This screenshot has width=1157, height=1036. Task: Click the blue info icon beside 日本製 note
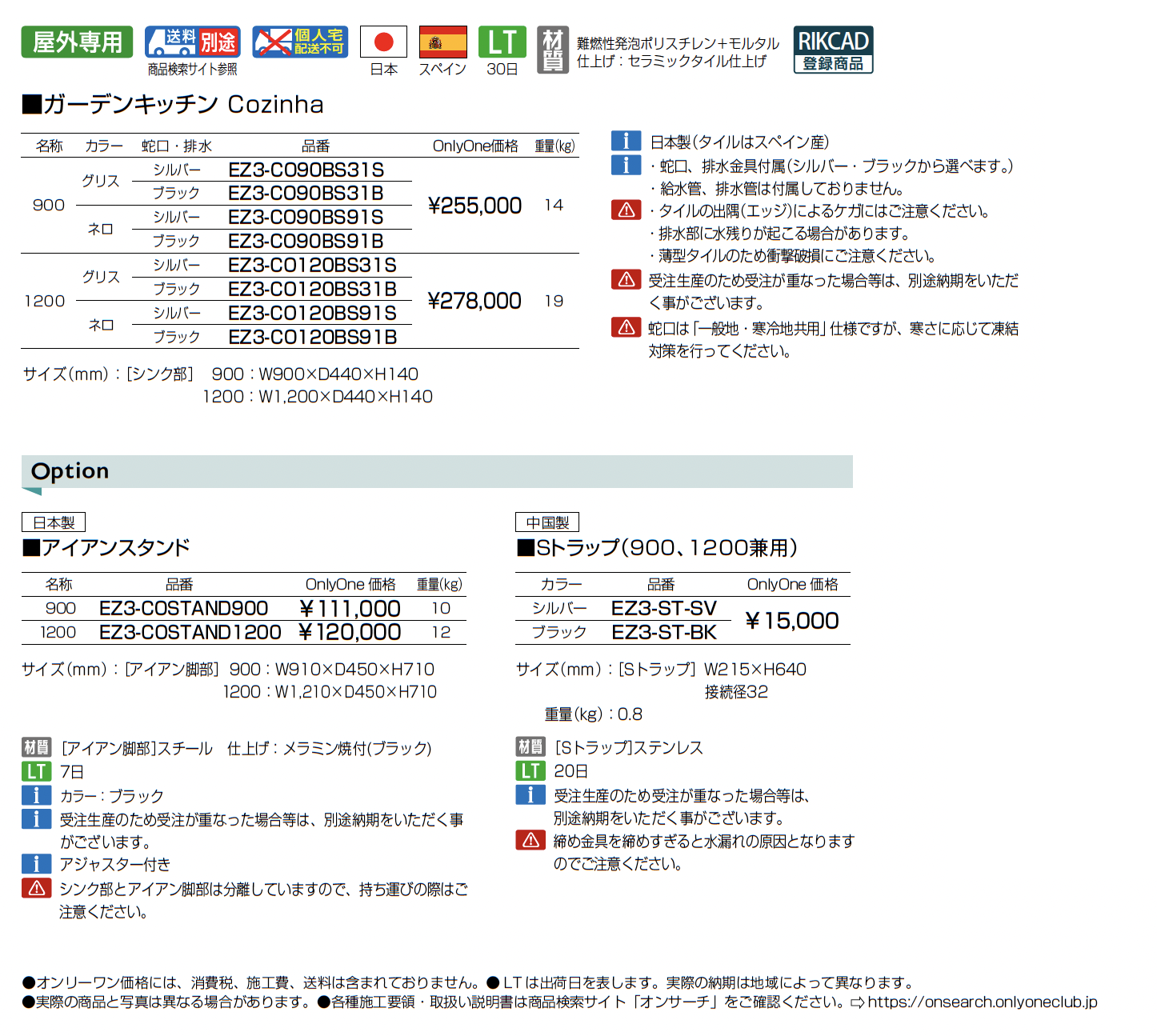tap(626, 142)
